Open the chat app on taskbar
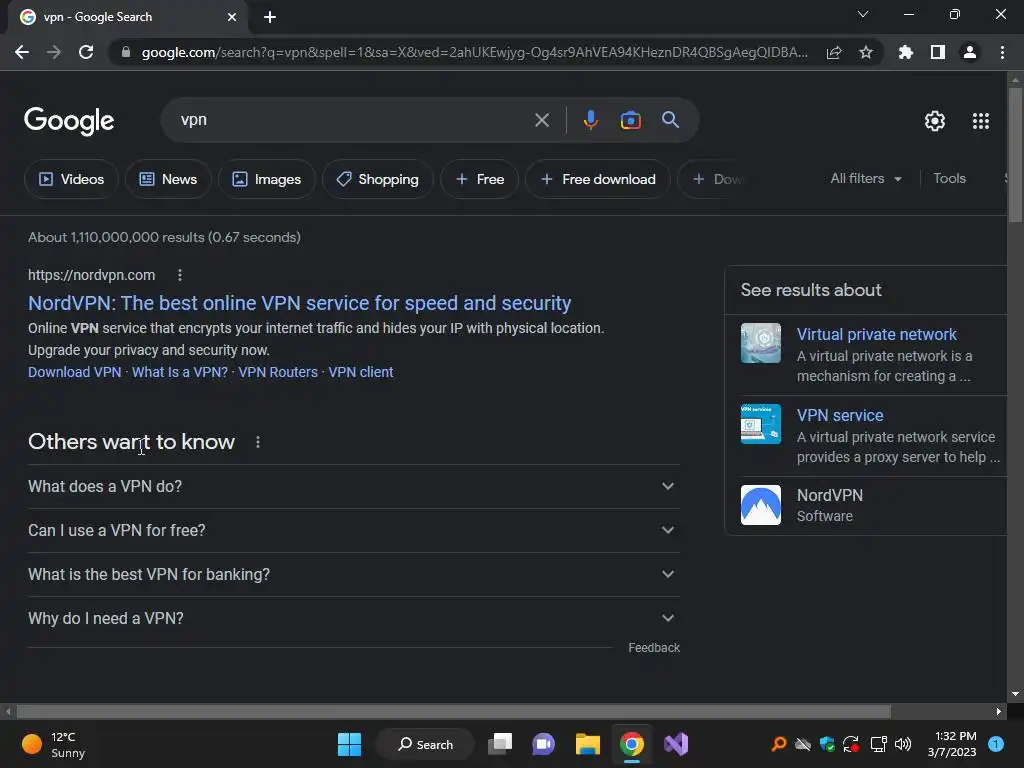Screen dimensions: 1024x768 point(543,744)
